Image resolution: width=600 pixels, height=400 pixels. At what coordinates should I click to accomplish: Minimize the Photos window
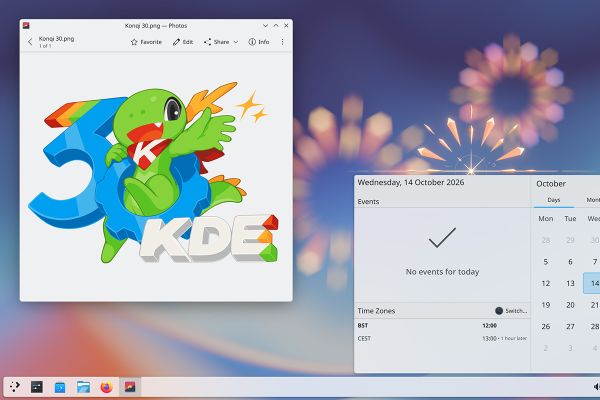click(x=265, y=26)
